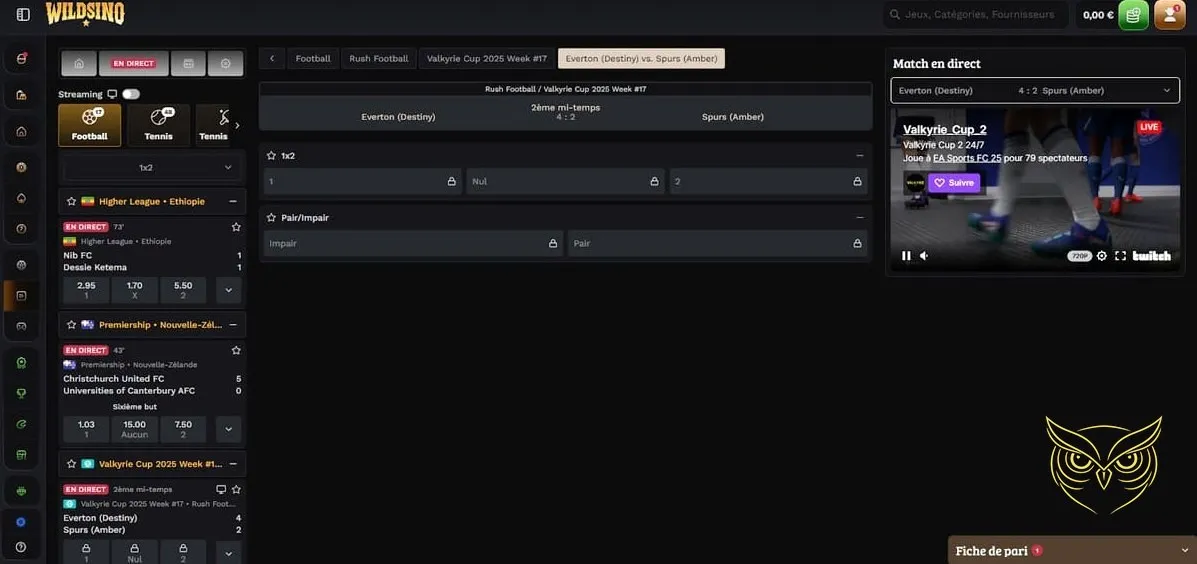The height and width of the screenshot is (564, 1197).
Task: Bet 7.50 on Universities of Canterbury
Action: pos(183,429)
